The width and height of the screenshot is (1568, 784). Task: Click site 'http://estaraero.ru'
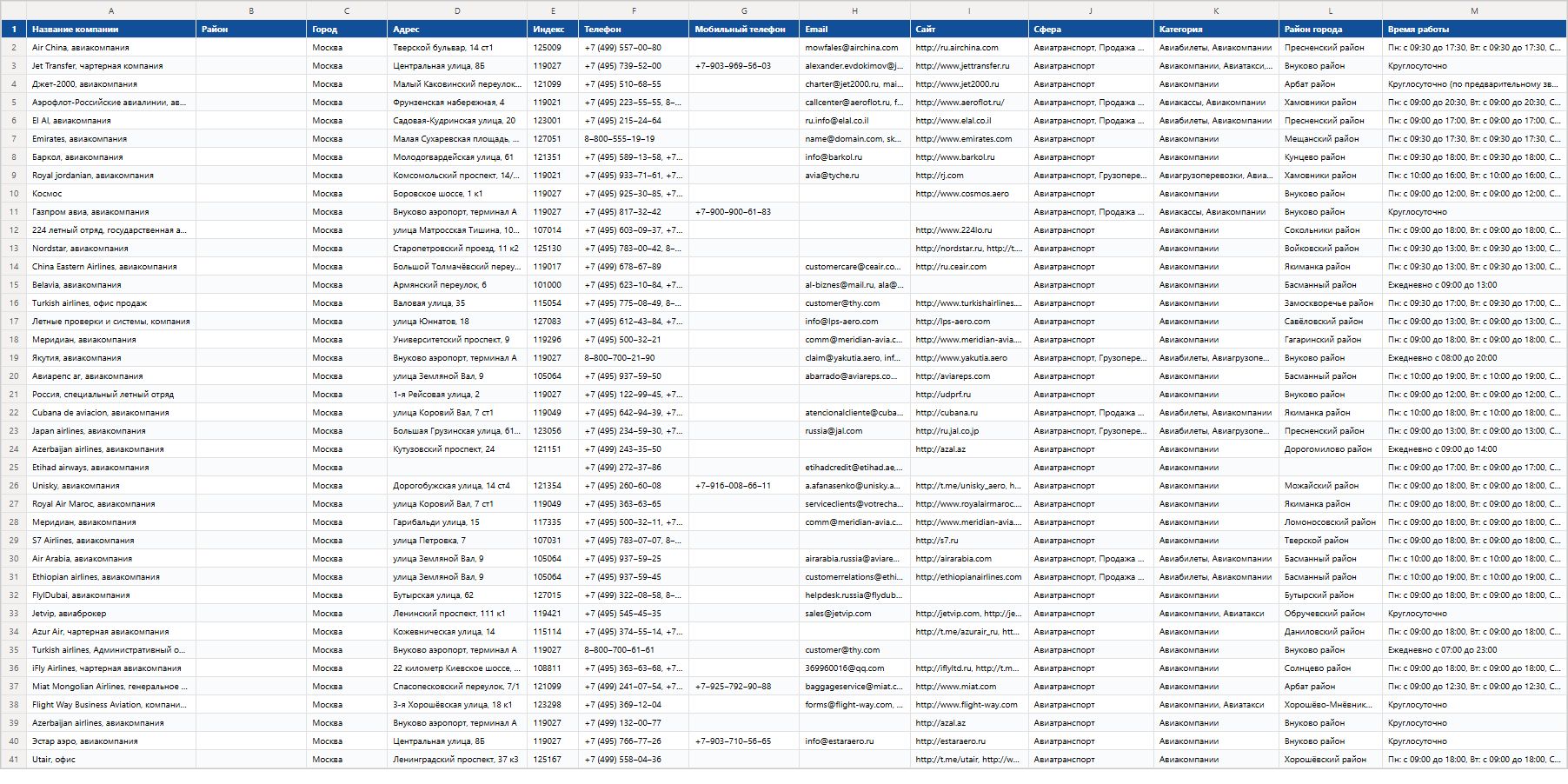pos(969,741)
